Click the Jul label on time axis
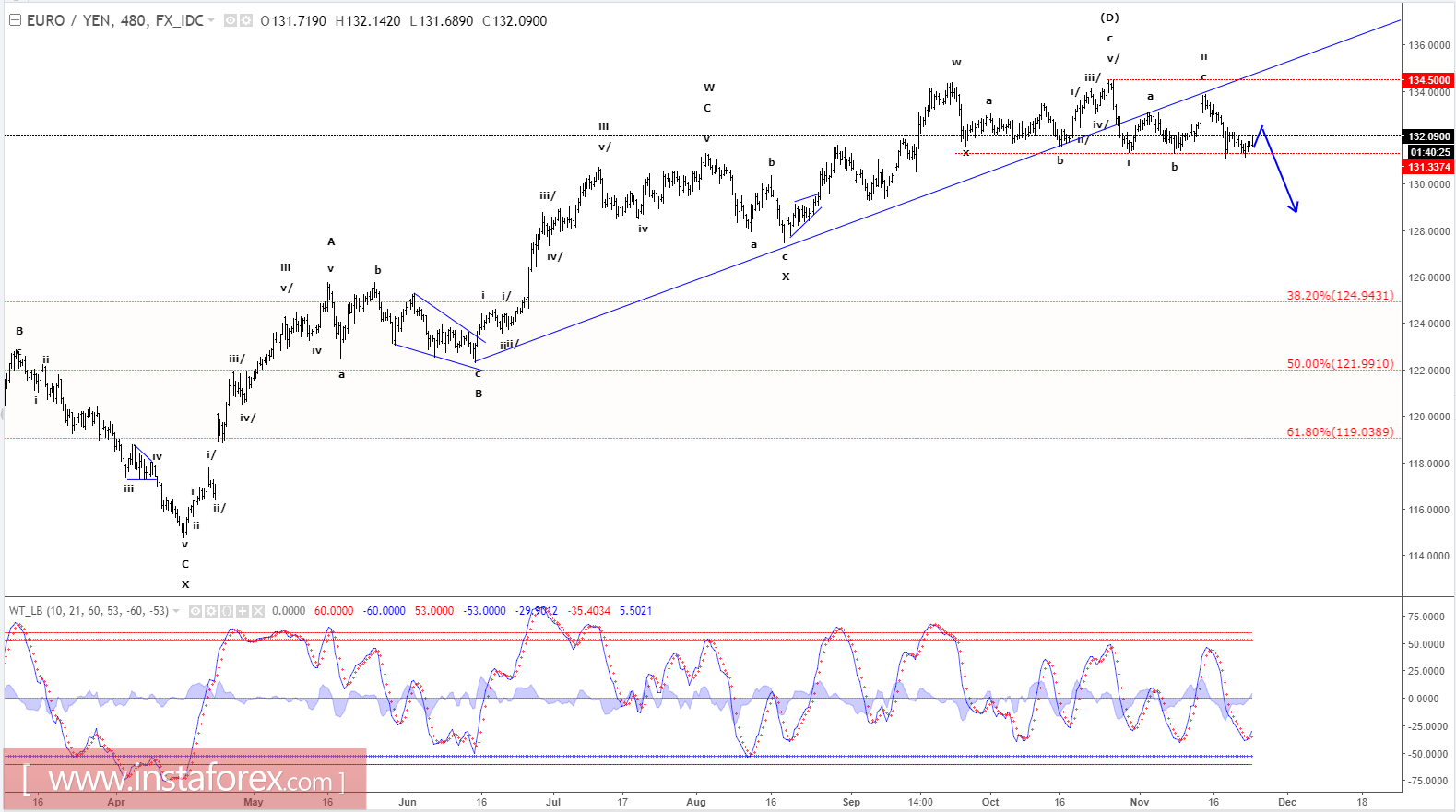 pos(553,802)
